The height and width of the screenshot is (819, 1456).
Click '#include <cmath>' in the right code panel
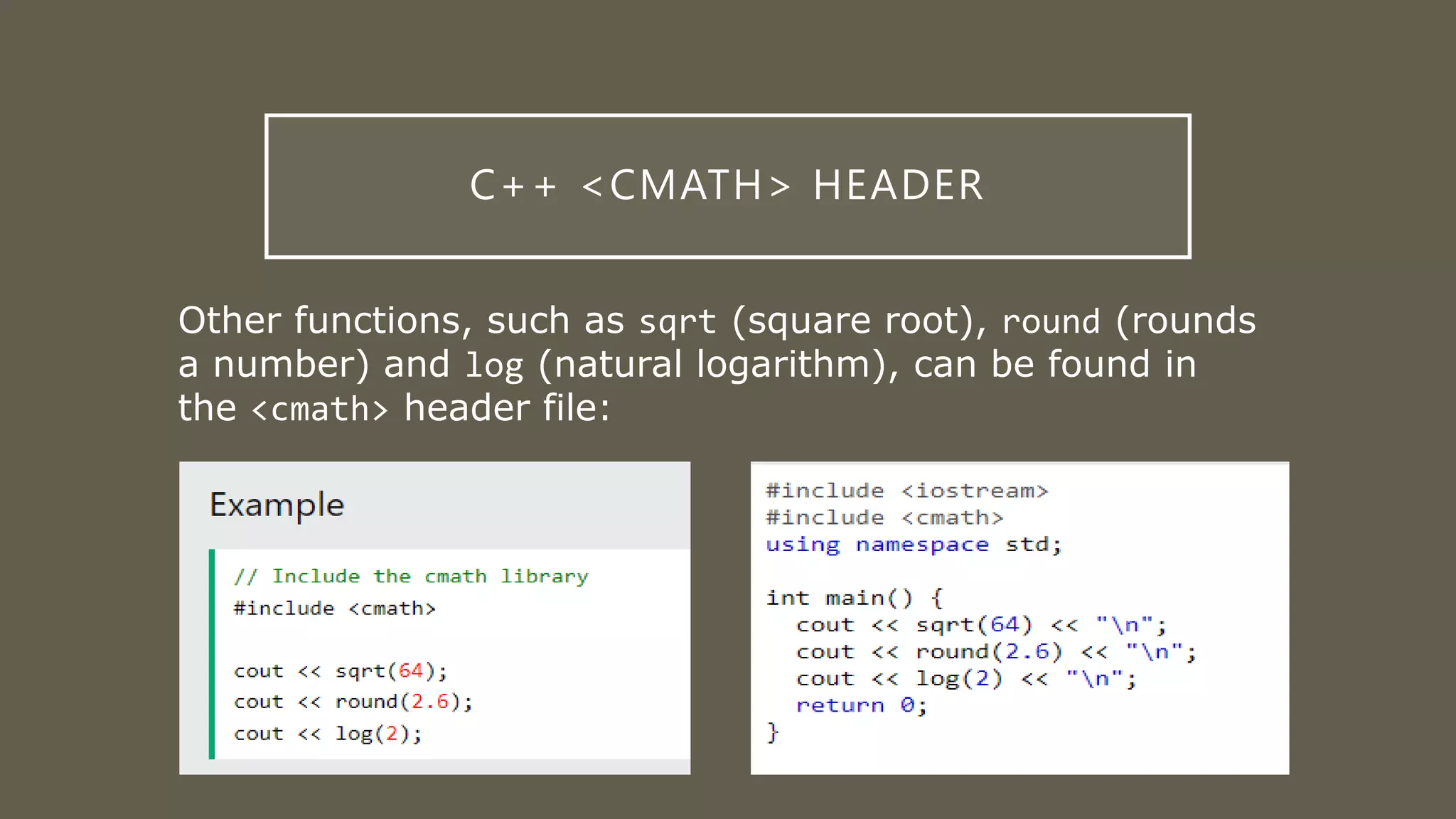click(x=884, y=518)
